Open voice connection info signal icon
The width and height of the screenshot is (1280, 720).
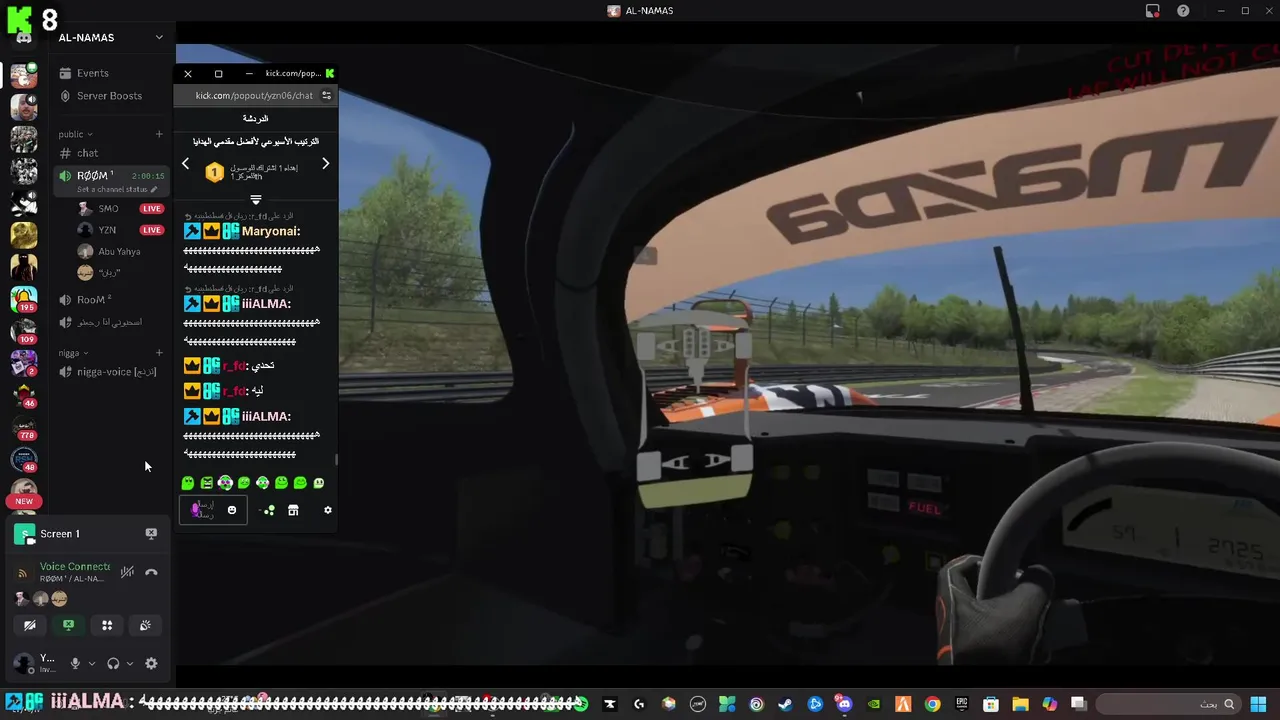(x=22, y=573)
